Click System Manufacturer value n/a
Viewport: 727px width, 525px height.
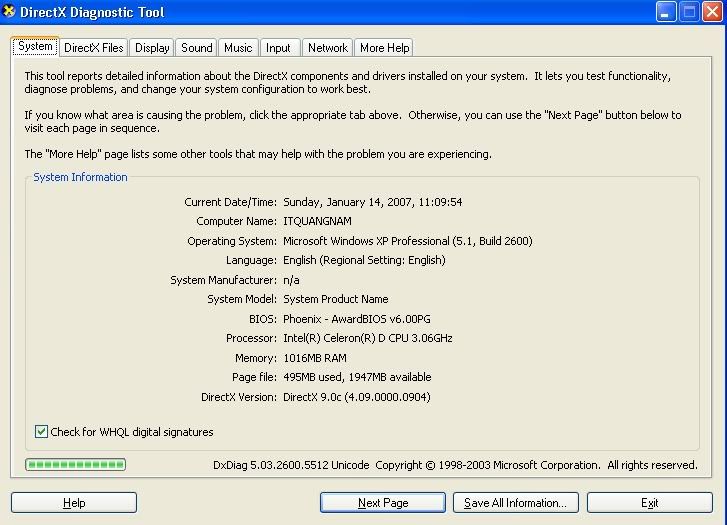point(291,280)
